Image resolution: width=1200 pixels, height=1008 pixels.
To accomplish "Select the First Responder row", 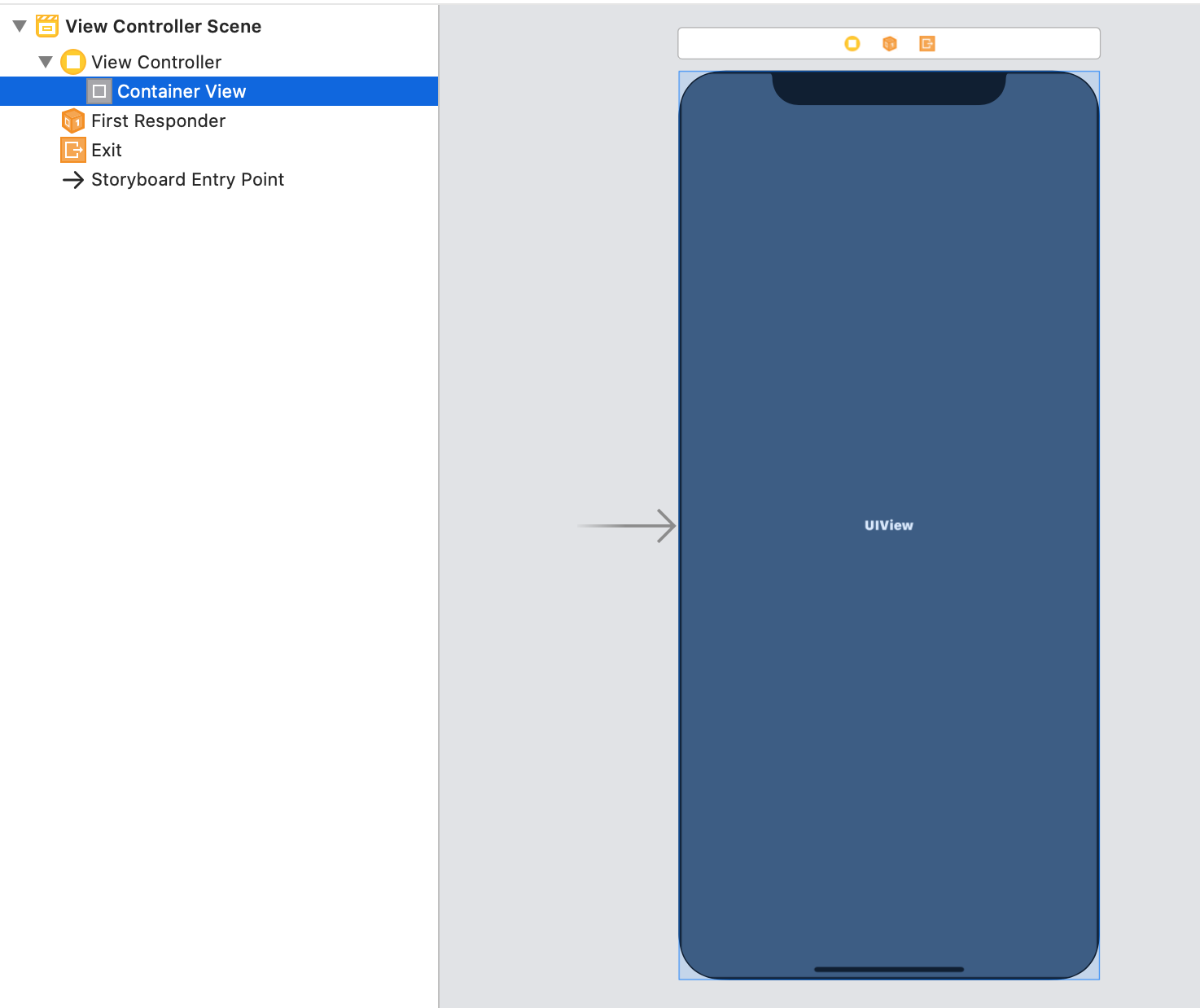I will tap(219, 121).
